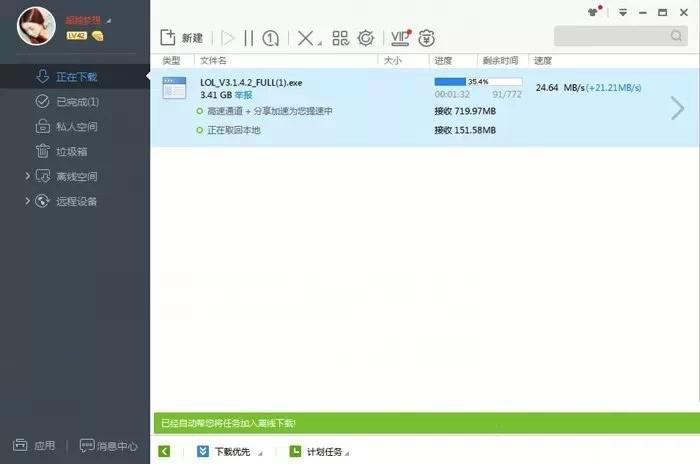Click the 举报 report link
Viewport: 700px width, 464px height.
pyautogui.click(x=244, y=95)
